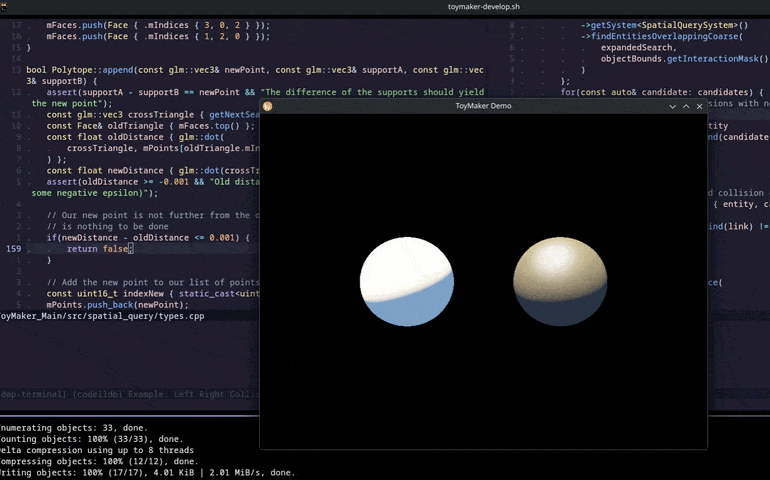Screen dimensions: 770x480
Task: Minimize the ToyMaker Demo window
Action: click(672, 107)
